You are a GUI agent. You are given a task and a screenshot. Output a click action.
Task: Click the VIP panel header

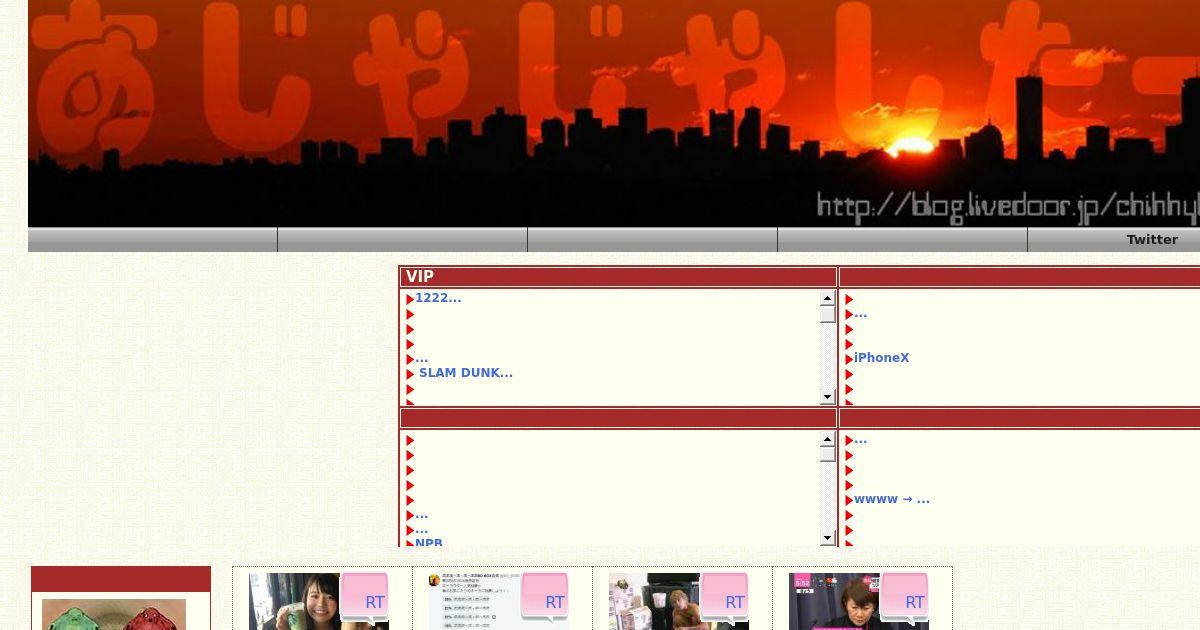[x=618, y=277]
